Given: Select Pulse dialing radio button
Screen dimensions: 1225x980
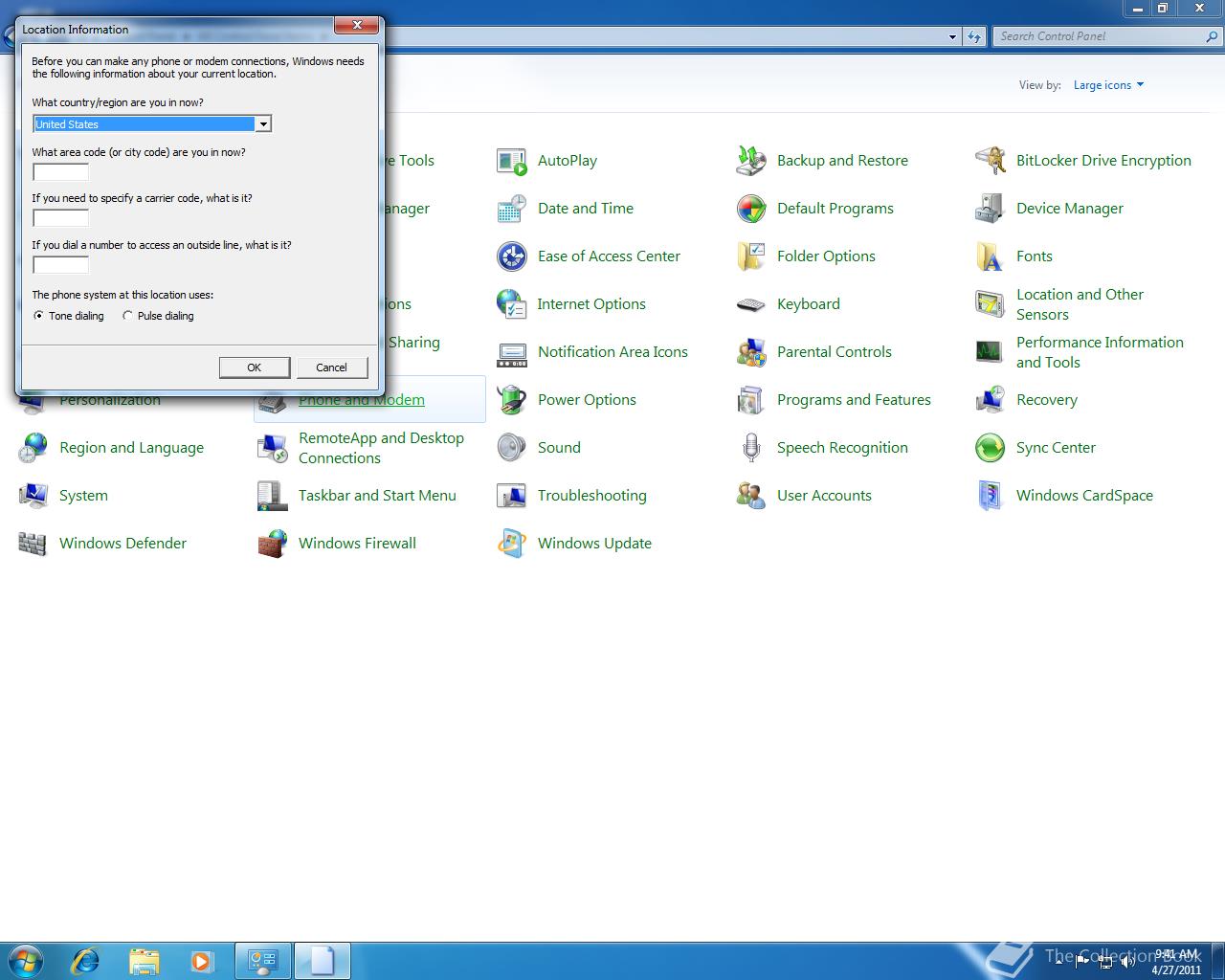Looking at the screenshot, I should [127, 316].
